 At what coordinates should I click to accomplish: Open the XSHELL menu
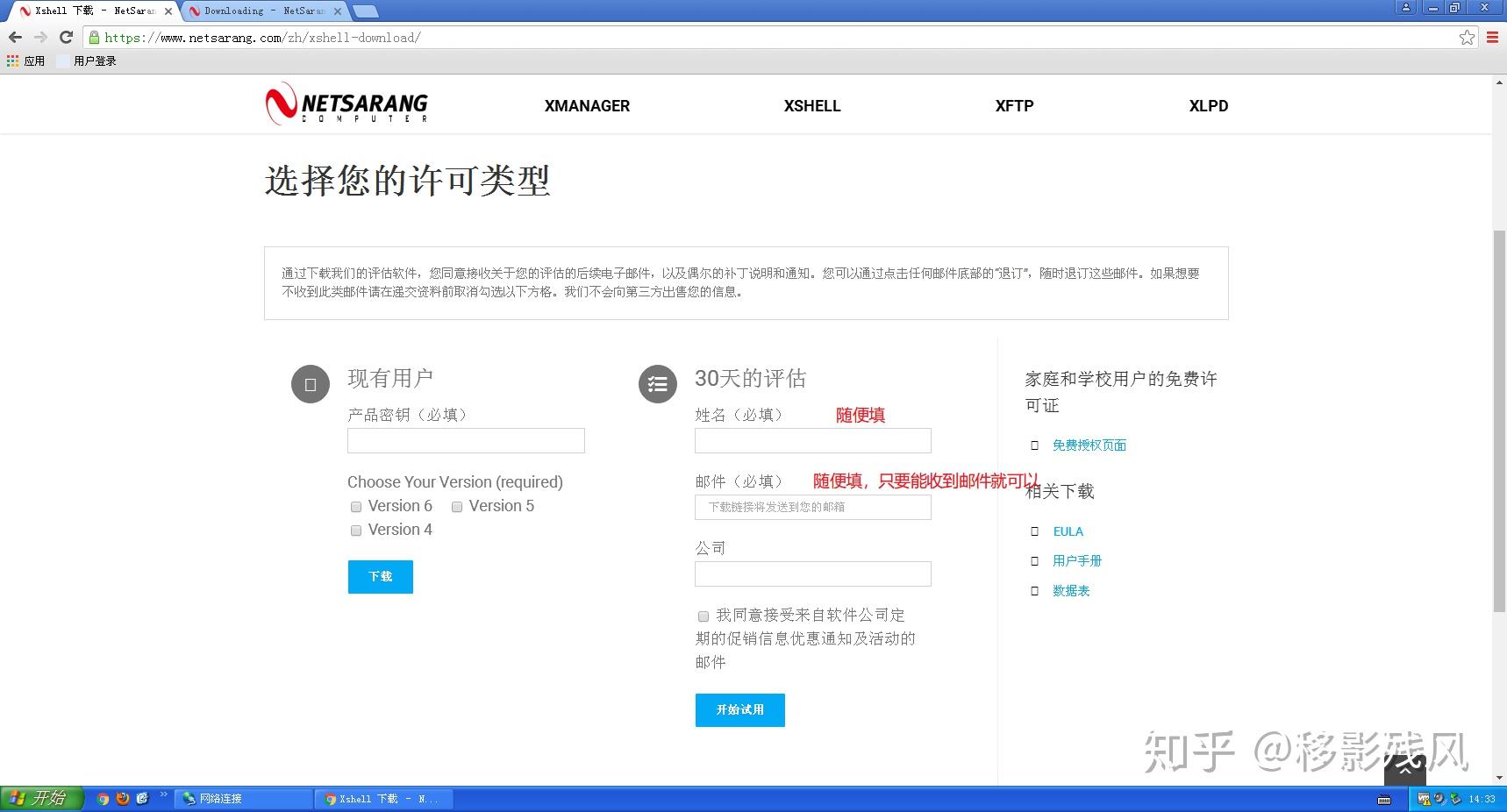click(812, 106)
